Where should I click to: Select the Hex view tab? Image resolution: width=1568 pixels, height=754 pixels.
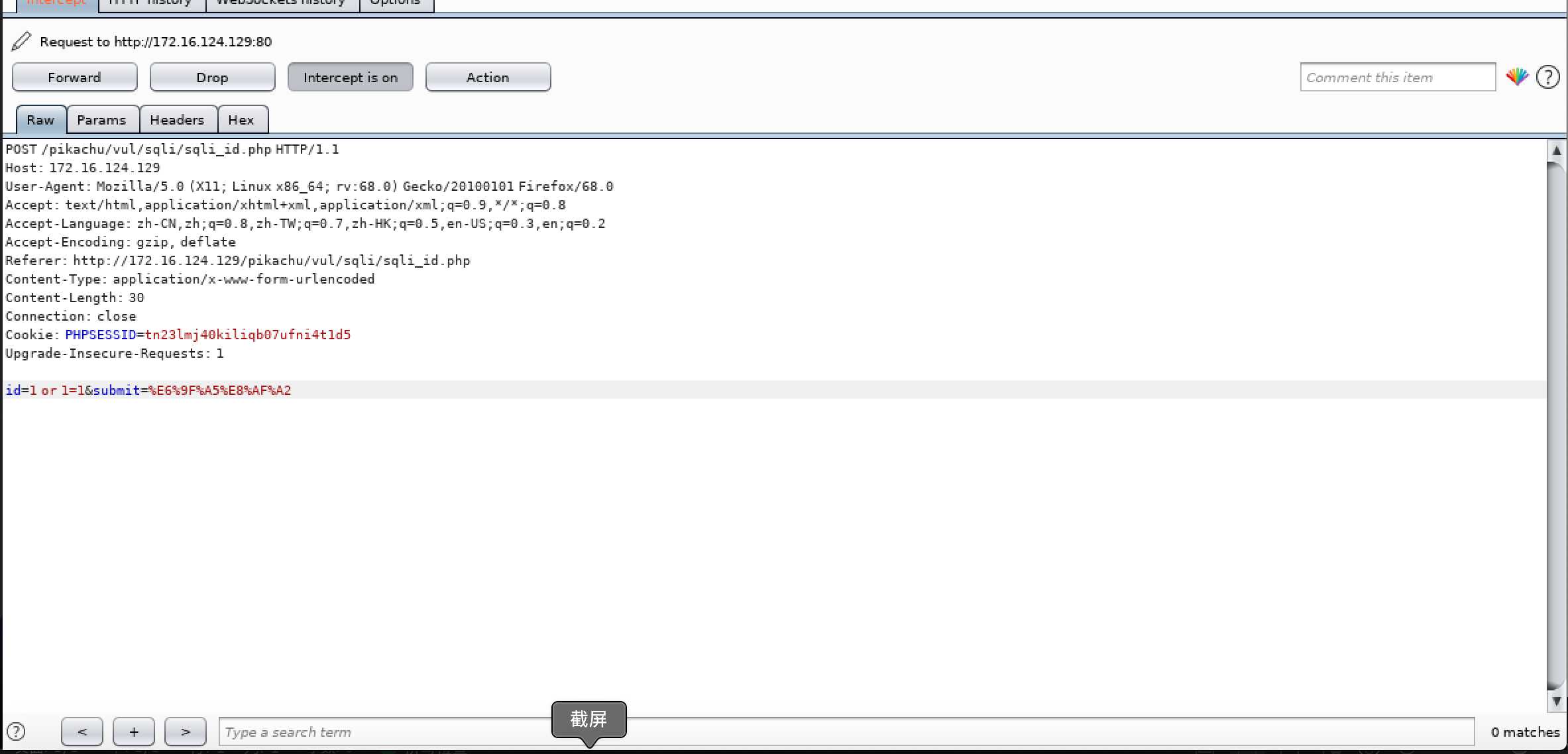pyautogui.click(x=241, y=120)
